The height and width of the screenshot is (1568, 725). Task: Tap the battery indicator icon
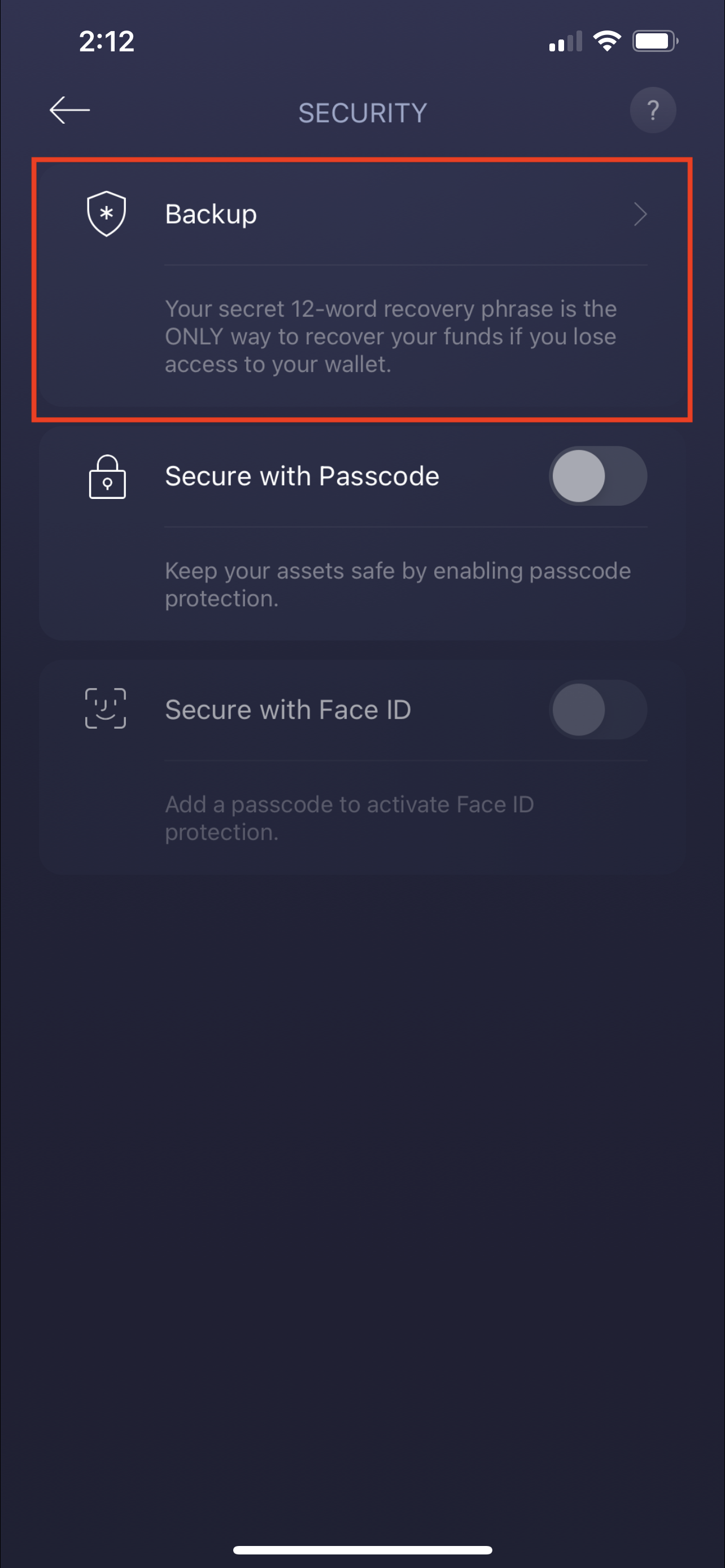[654, 41]
